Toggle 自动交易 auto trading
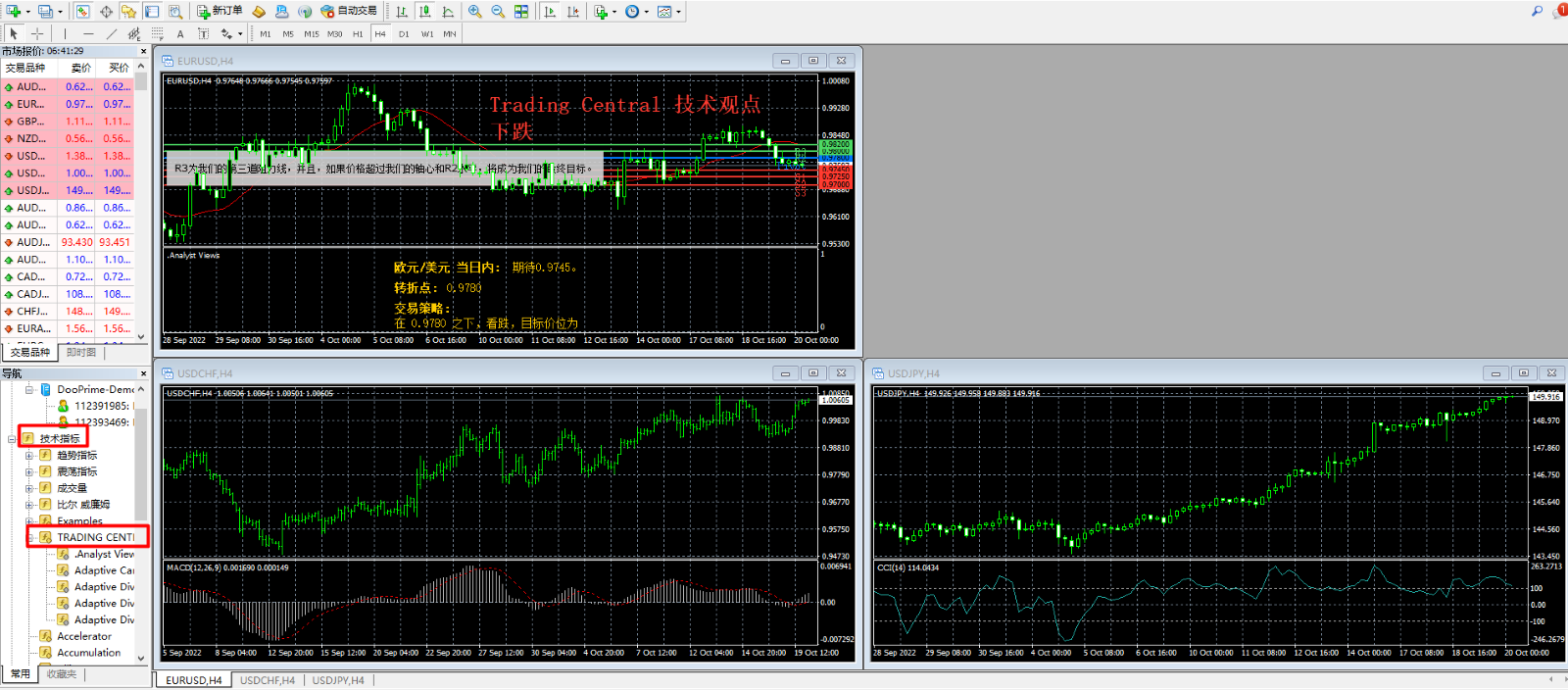Screen dimensions: 1568x690 click(349, 11)
